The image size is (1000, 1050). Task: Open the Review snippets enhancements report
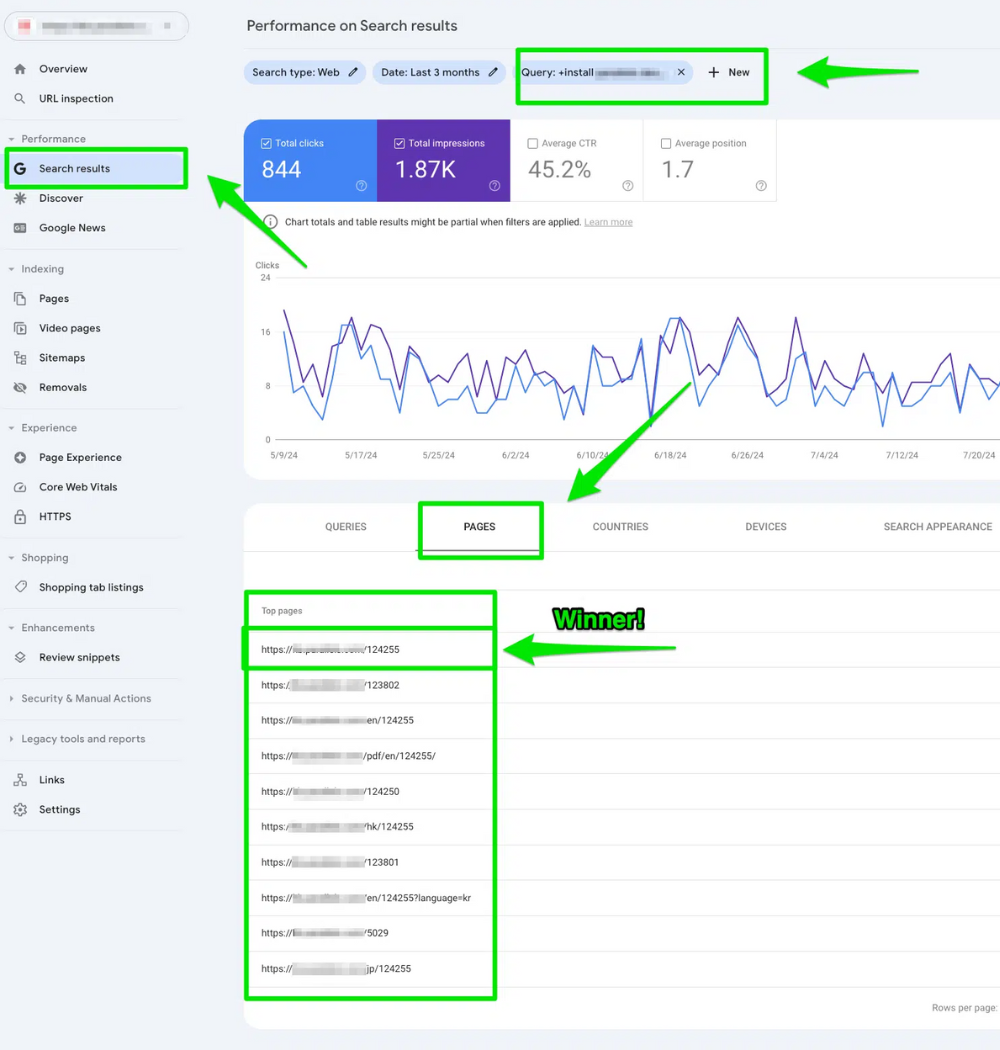tap(82, 657)
